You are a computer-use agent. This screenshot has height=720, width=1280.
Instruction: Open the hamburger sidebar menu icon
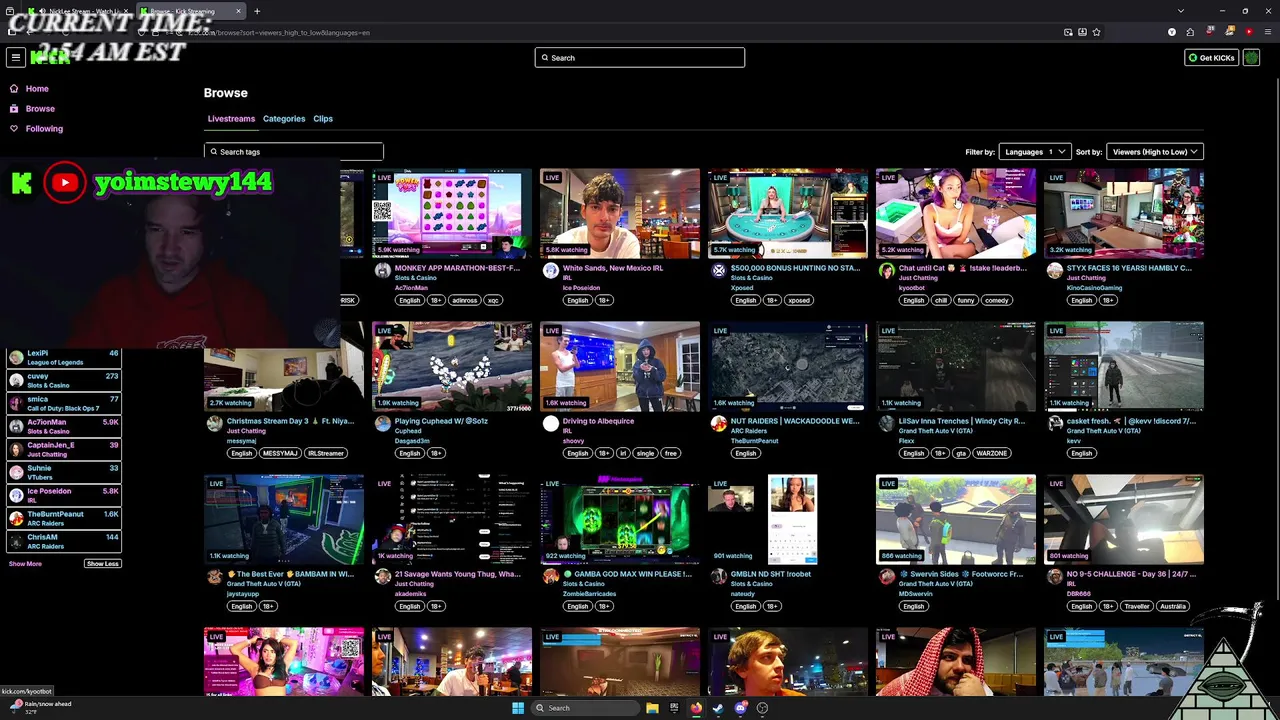point(16,58)
